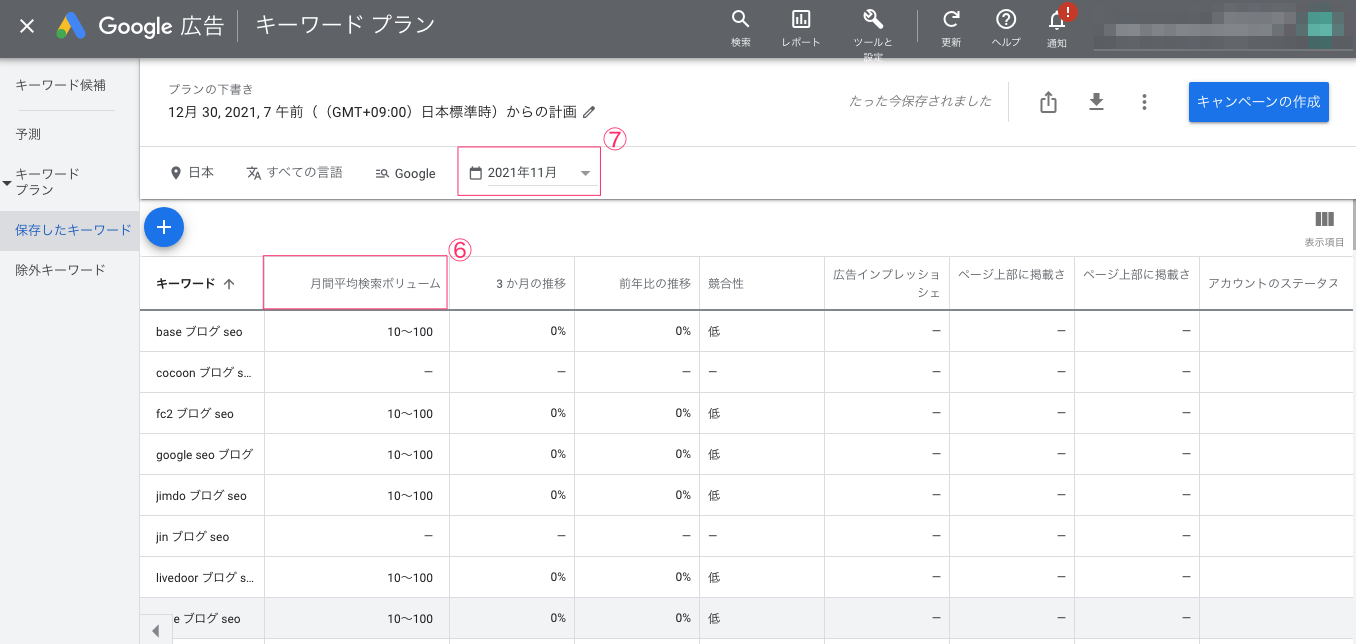Screen dimensions: 1356x644
Task: Sort by 前年比の推移 column
Action: point(654,283)
